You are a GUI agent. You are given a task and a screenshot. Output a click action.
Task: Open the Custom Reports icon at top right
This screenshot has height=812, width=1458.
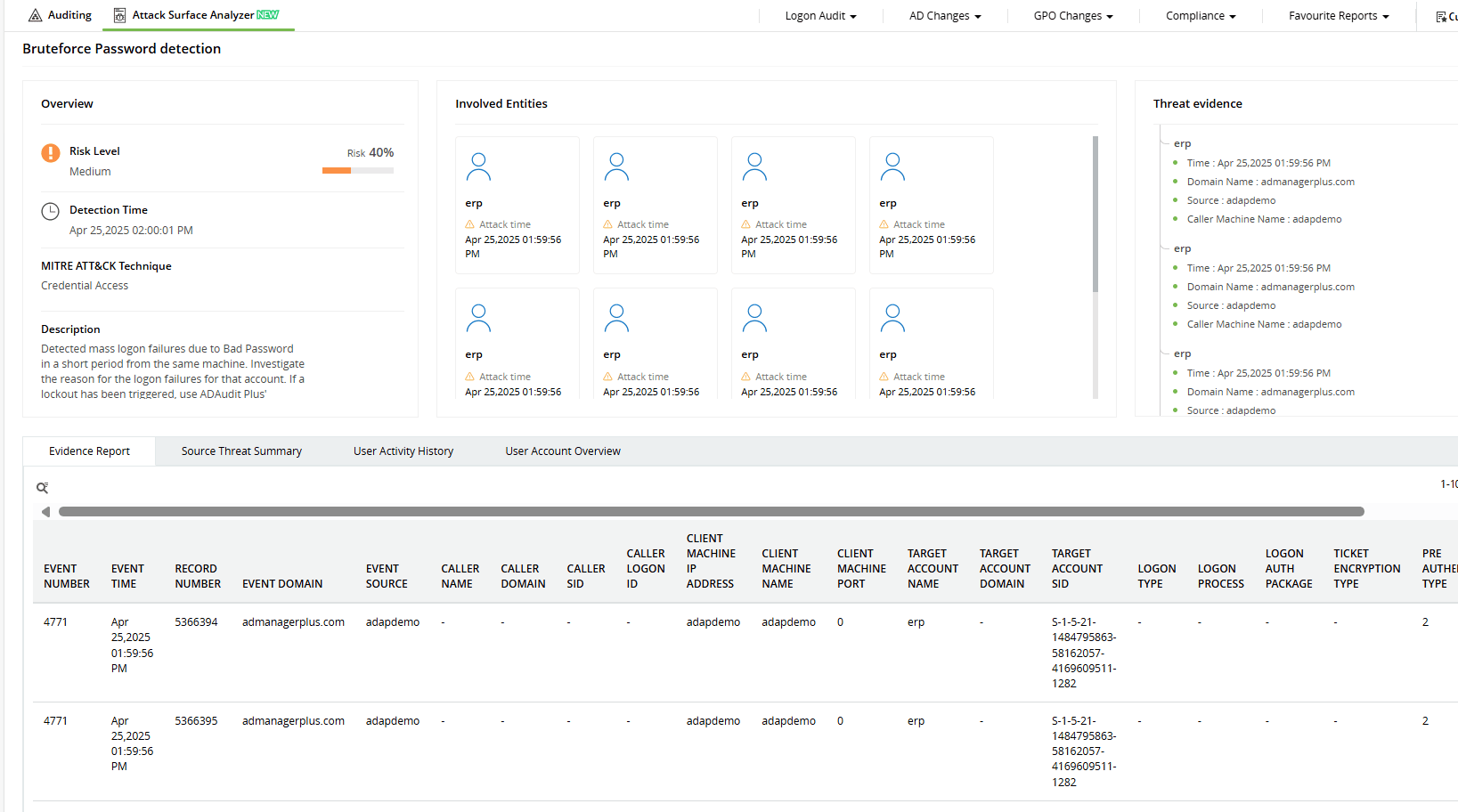pyautogui.click(x=1440, y=15)
